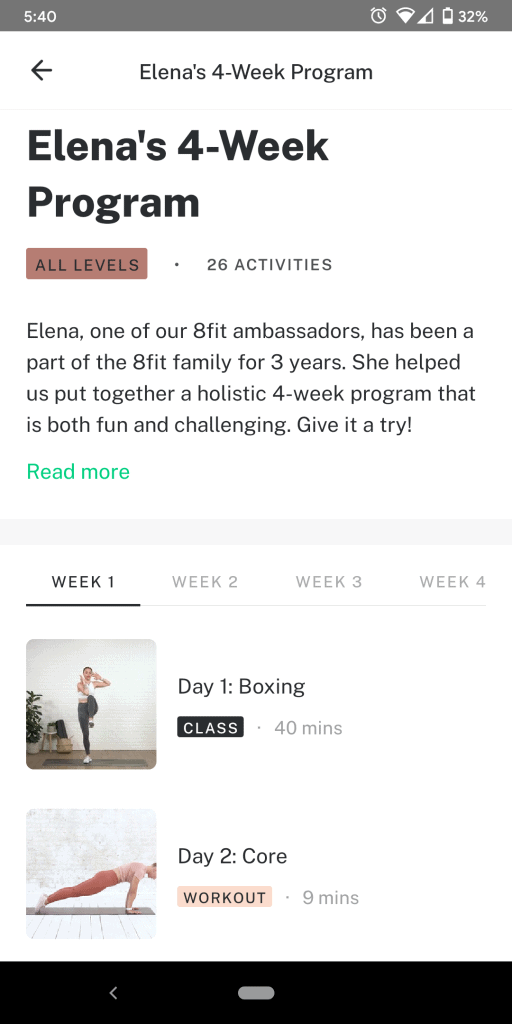Tap the battery status icon
The width and height of the screenshot is (512, 1024).
[447, 16]
